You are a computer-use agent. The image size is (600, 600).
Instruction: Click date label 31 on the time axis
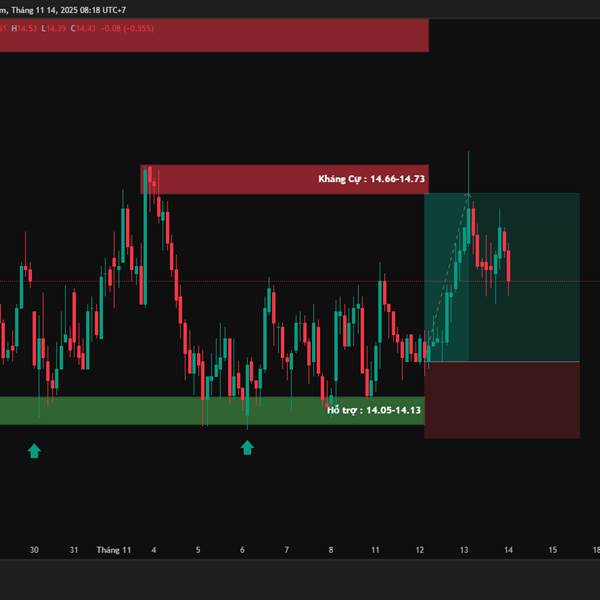74,550
